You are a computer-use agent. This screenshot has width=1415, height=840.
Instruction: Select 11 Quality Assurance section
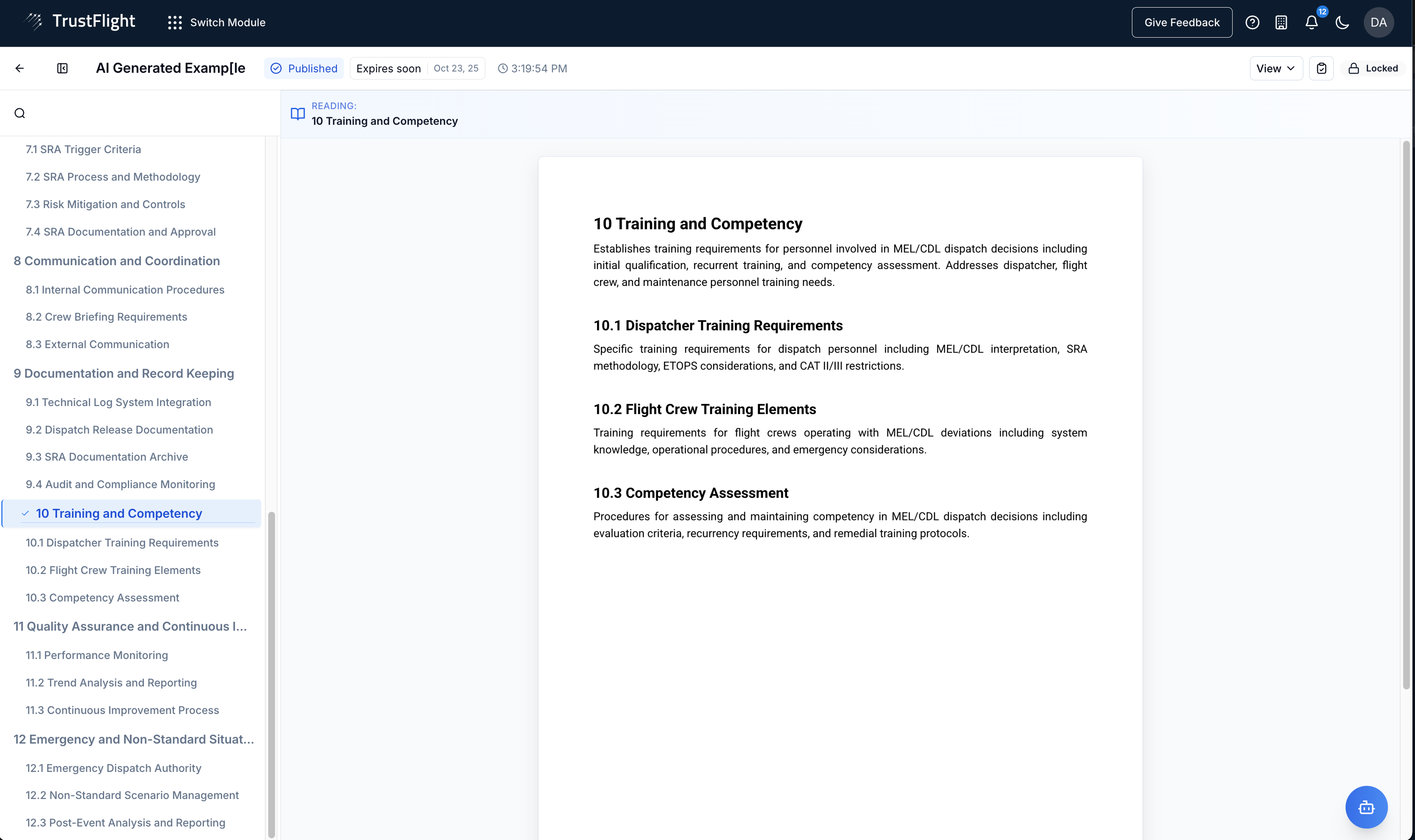click(x=130, y=626)
